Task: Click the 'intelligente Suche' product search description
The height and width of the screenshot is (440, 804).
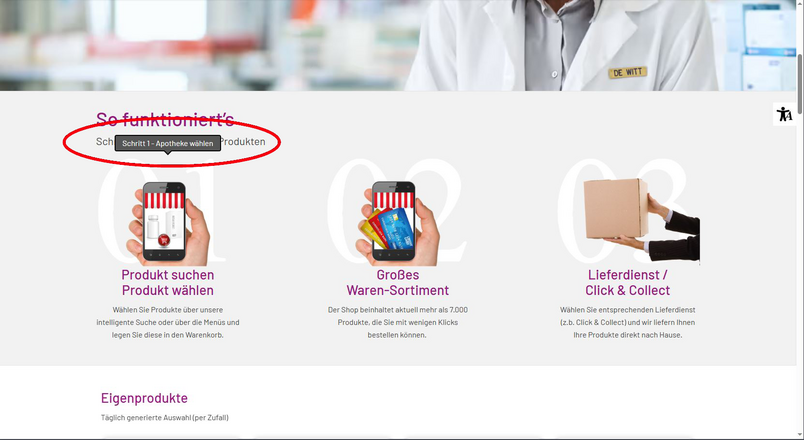Action: click(168, 323)
